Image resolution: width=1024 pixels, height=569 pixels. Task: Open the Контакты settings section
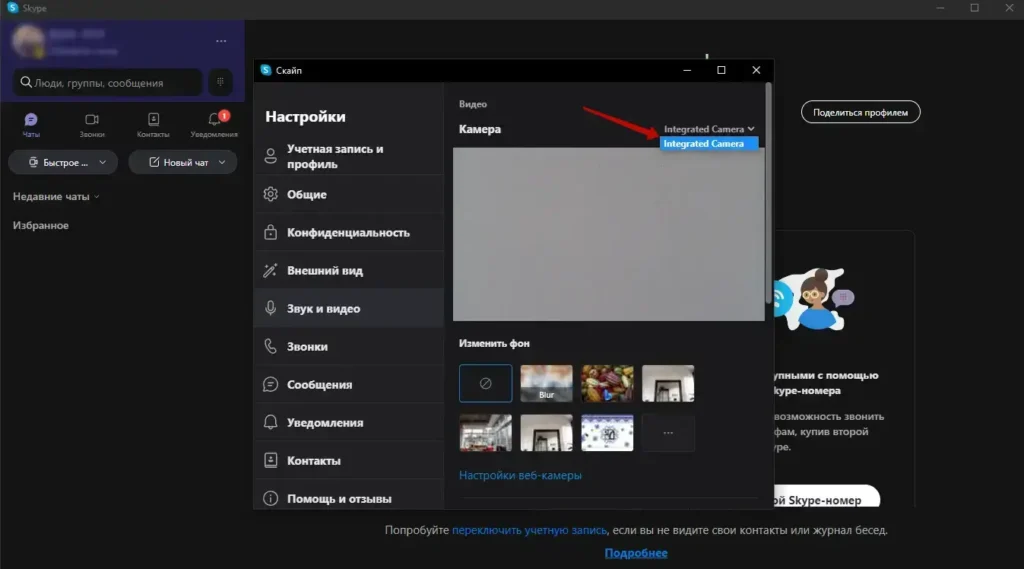pyautogui.click(x=349, y=460)
